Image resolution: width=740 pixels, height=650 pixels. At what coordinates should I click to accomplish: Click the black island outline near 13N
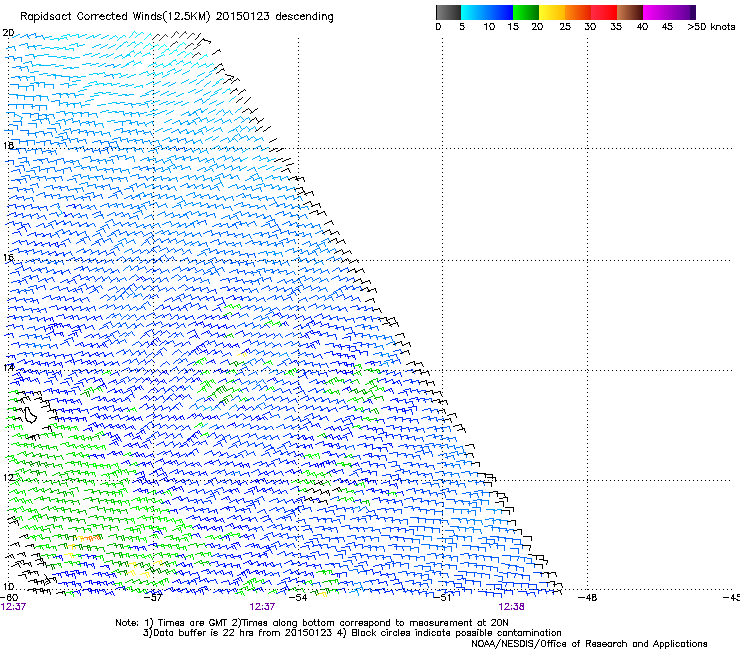coord(31,414)
